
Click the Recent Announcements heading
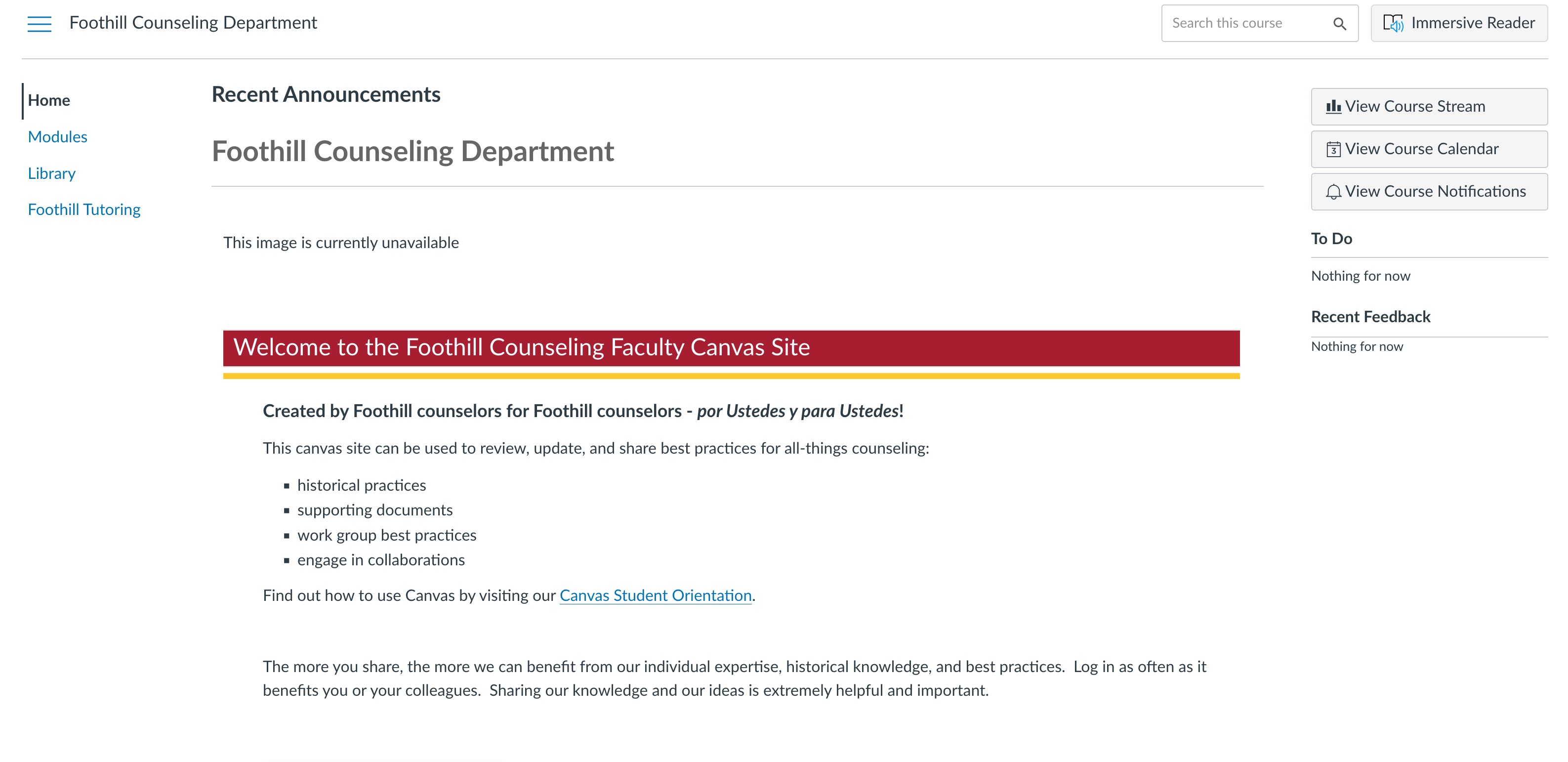pos(326,94)
